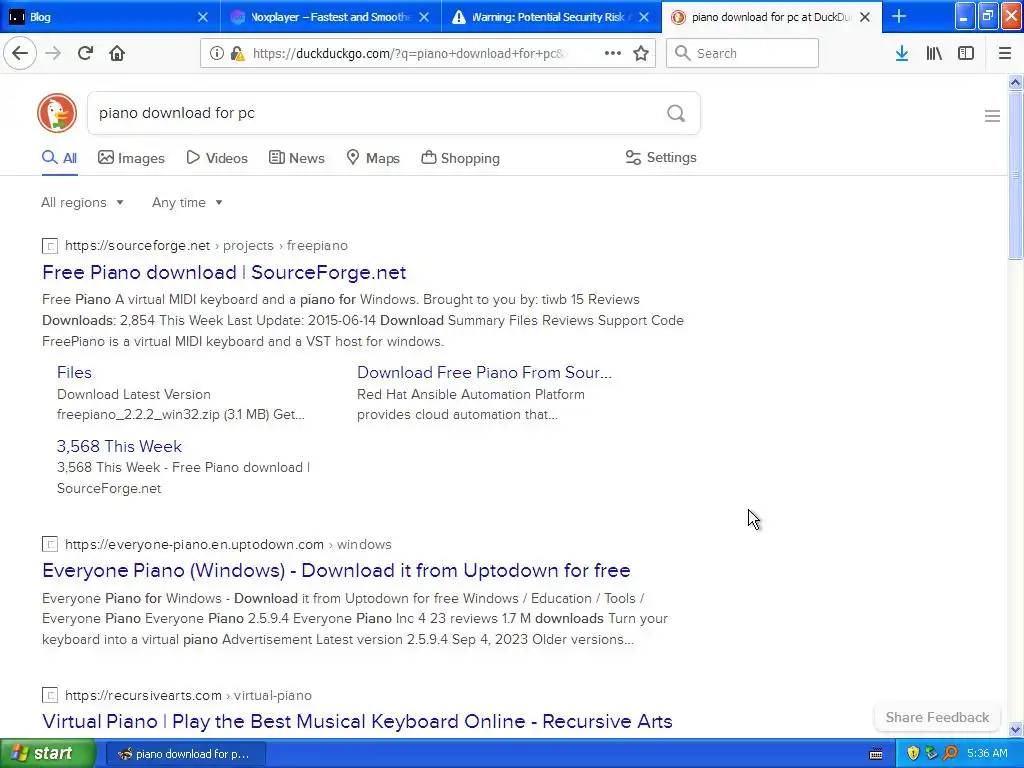Viewport: 1024px width, 768px height.
Task: Go back to the previous page
Action: coord(20,53)
